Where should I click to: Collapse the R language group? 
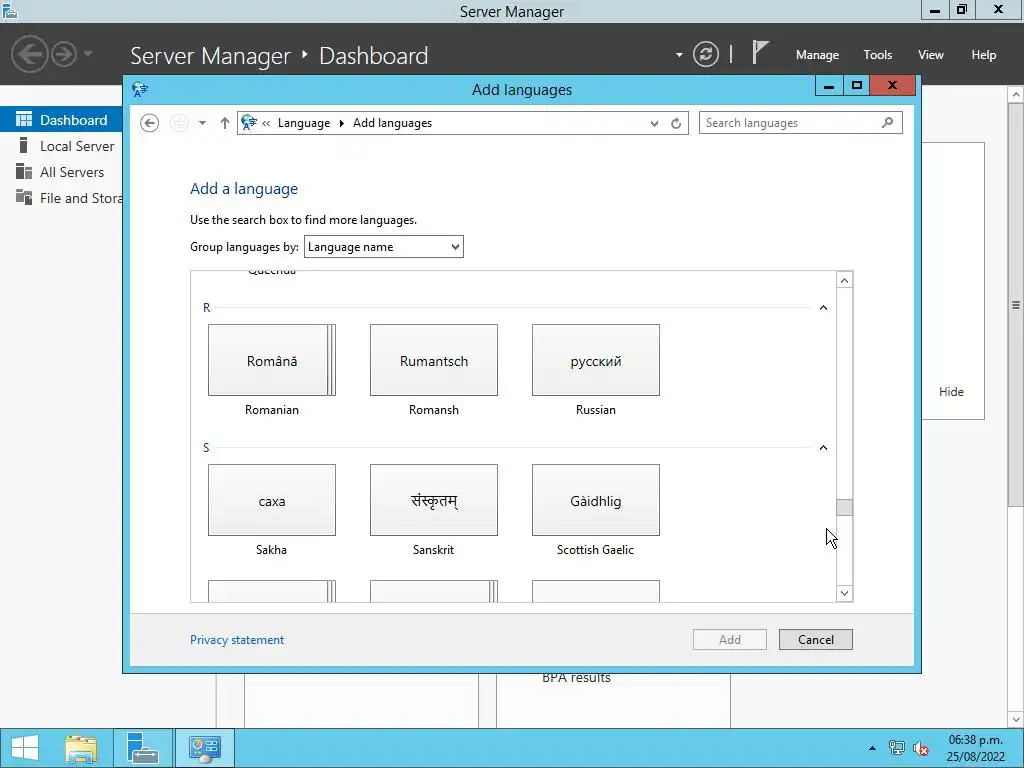824,308
